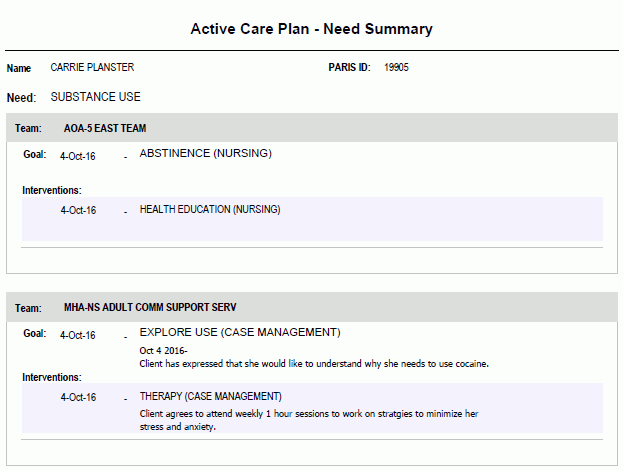Viewport: 623px width, 470px height.
Task: Click the THERAPY (CASE MANAGEMENT) intervention
Action: [x=211, y=397]
